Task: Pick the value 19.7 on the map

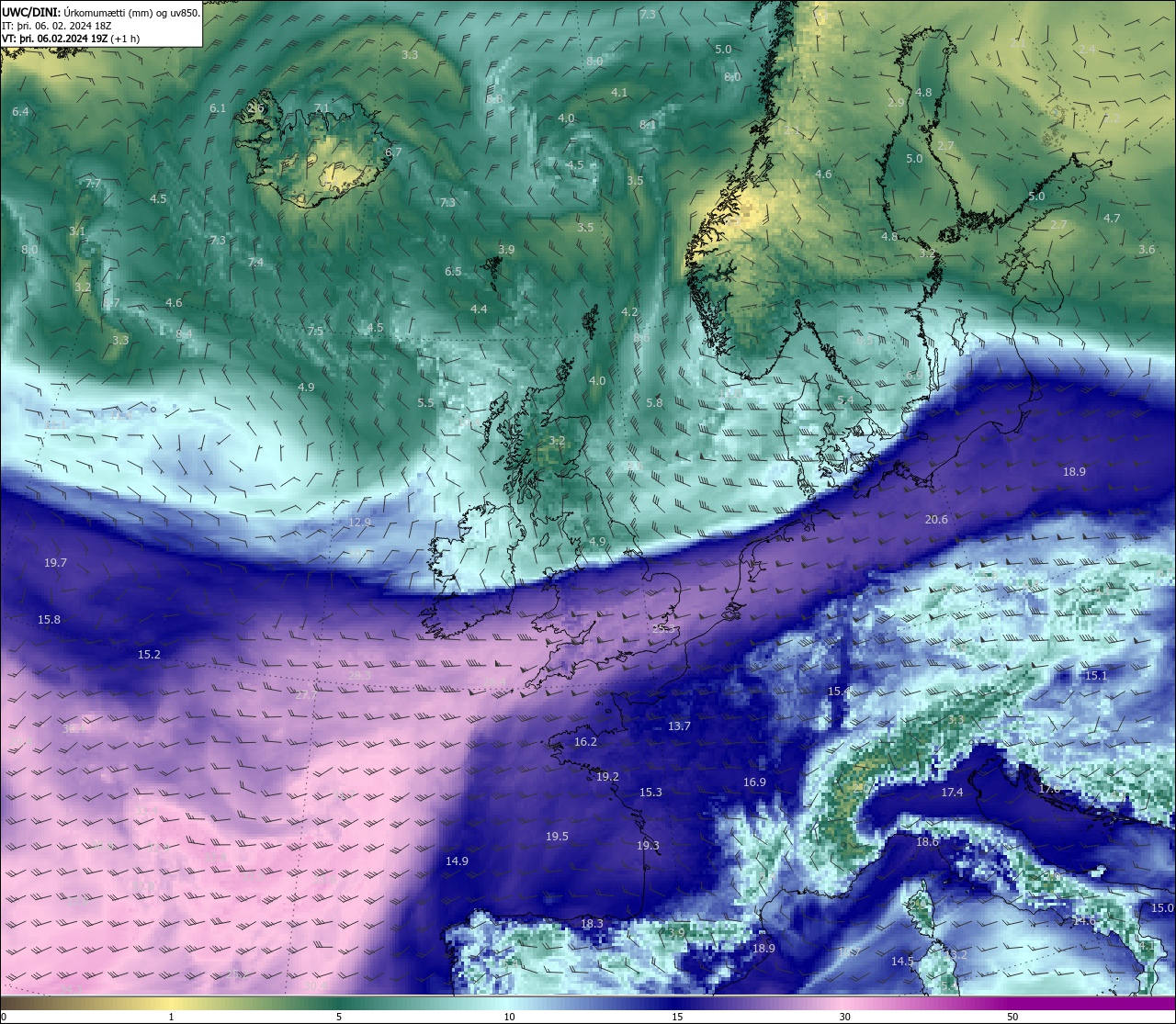Action: 55,563
